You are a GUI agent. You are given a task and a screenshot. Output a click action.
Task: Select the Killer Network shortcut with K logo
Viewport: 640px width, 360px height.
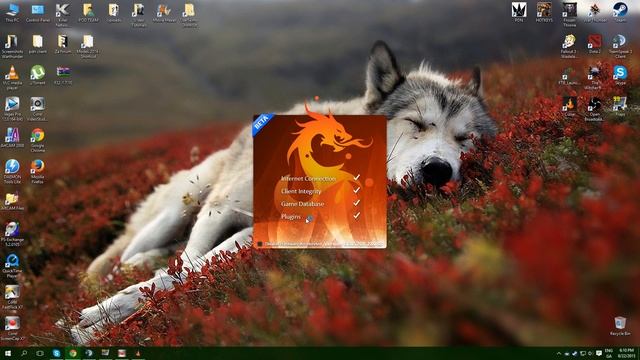click(62, 14)
